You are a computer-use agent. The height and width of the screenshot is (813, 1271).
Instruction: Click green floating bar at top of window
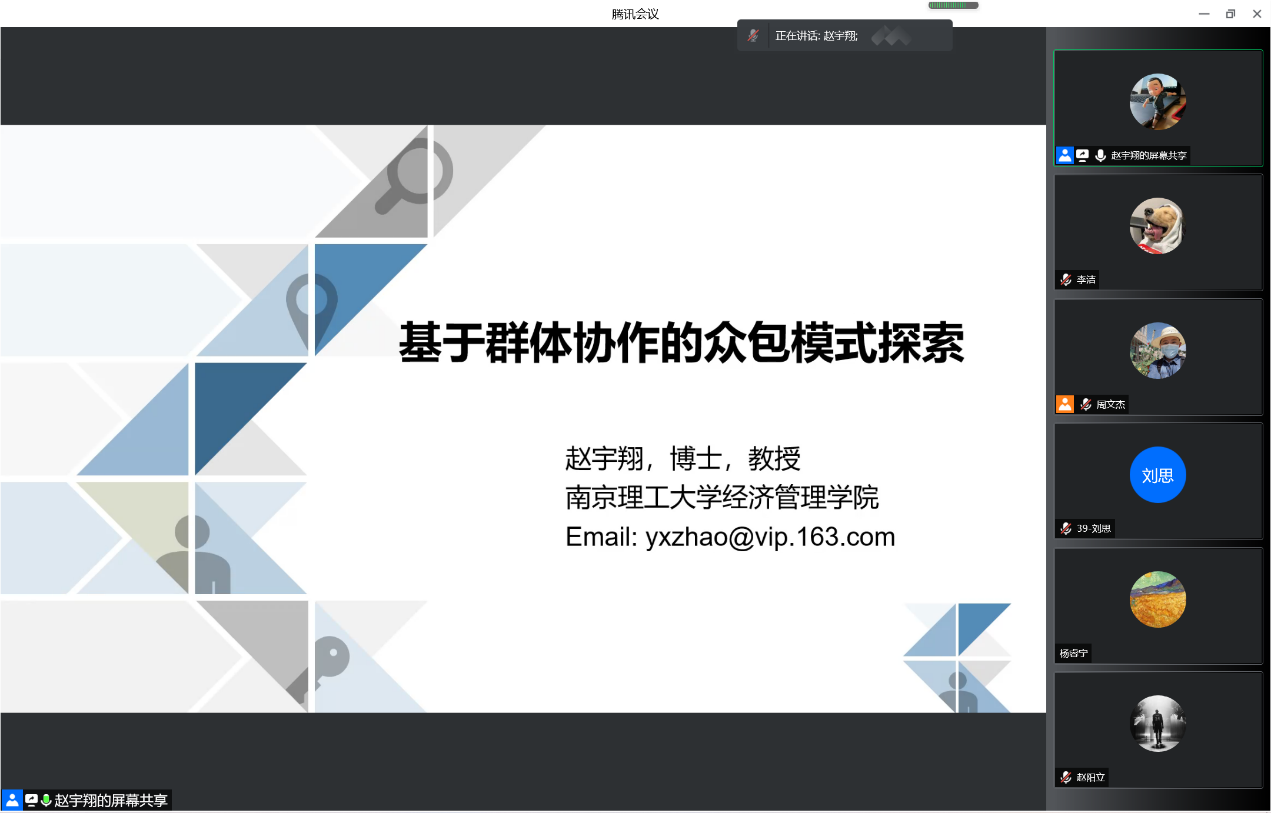click(x=952, y=6)
